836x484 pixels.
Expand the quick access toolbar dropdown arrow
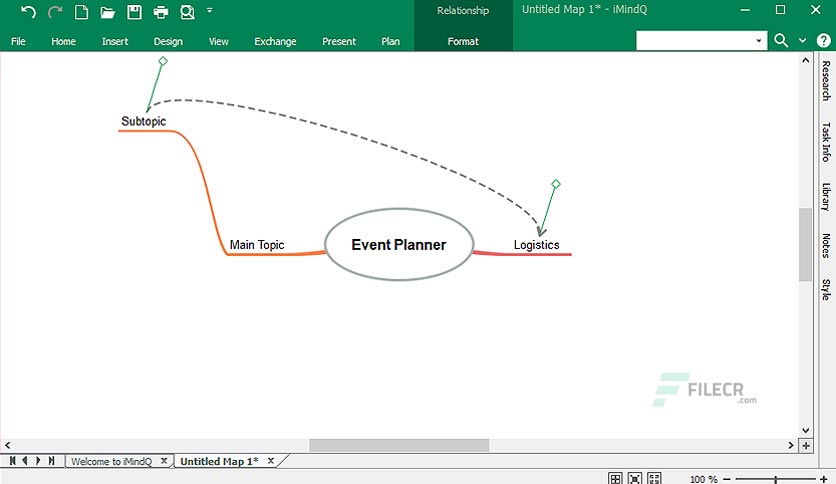click(210, 10)
